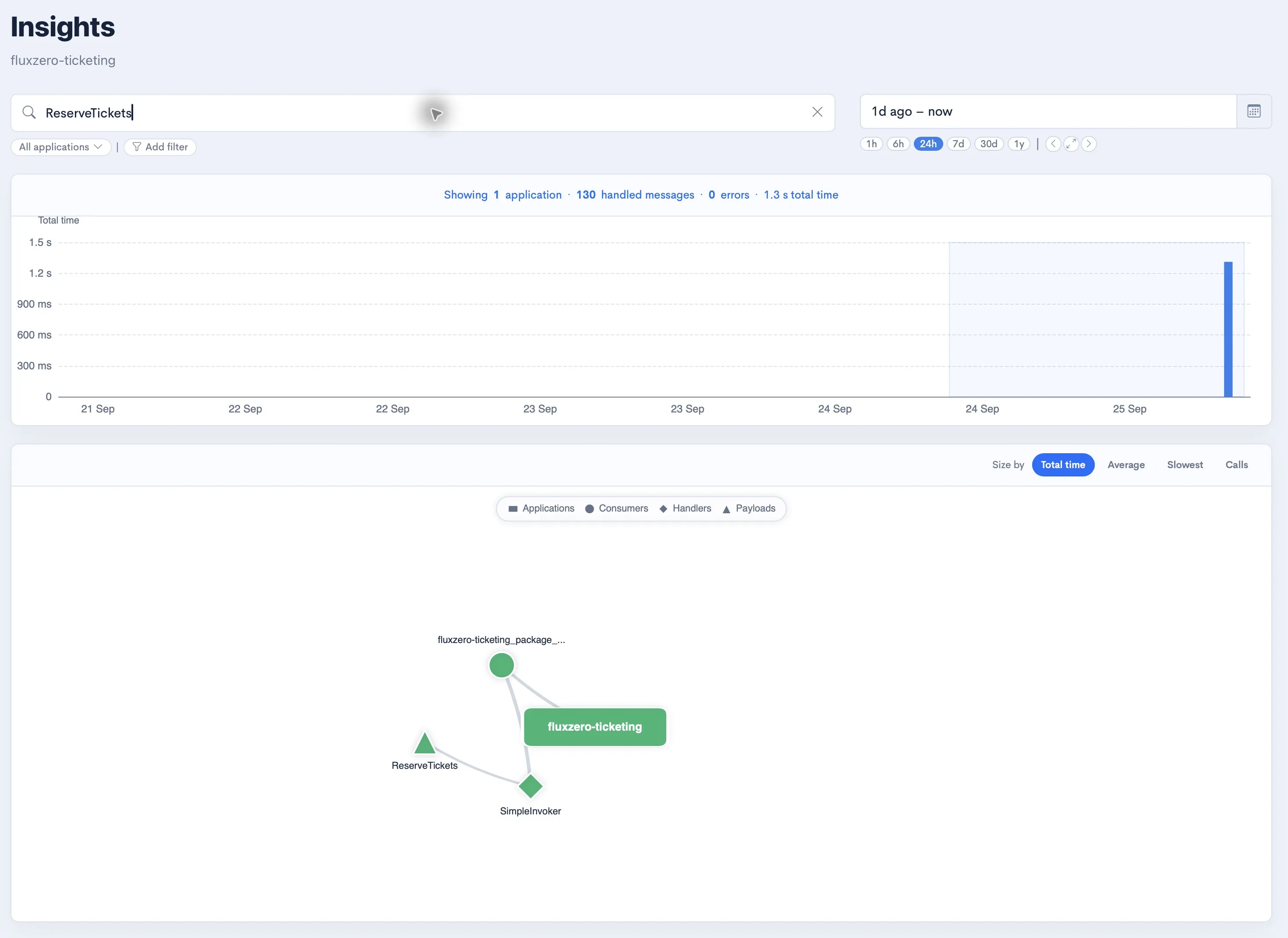Click the blue bar in the chart
Screen dimensions: 1288x938
tap(1228, 330)
